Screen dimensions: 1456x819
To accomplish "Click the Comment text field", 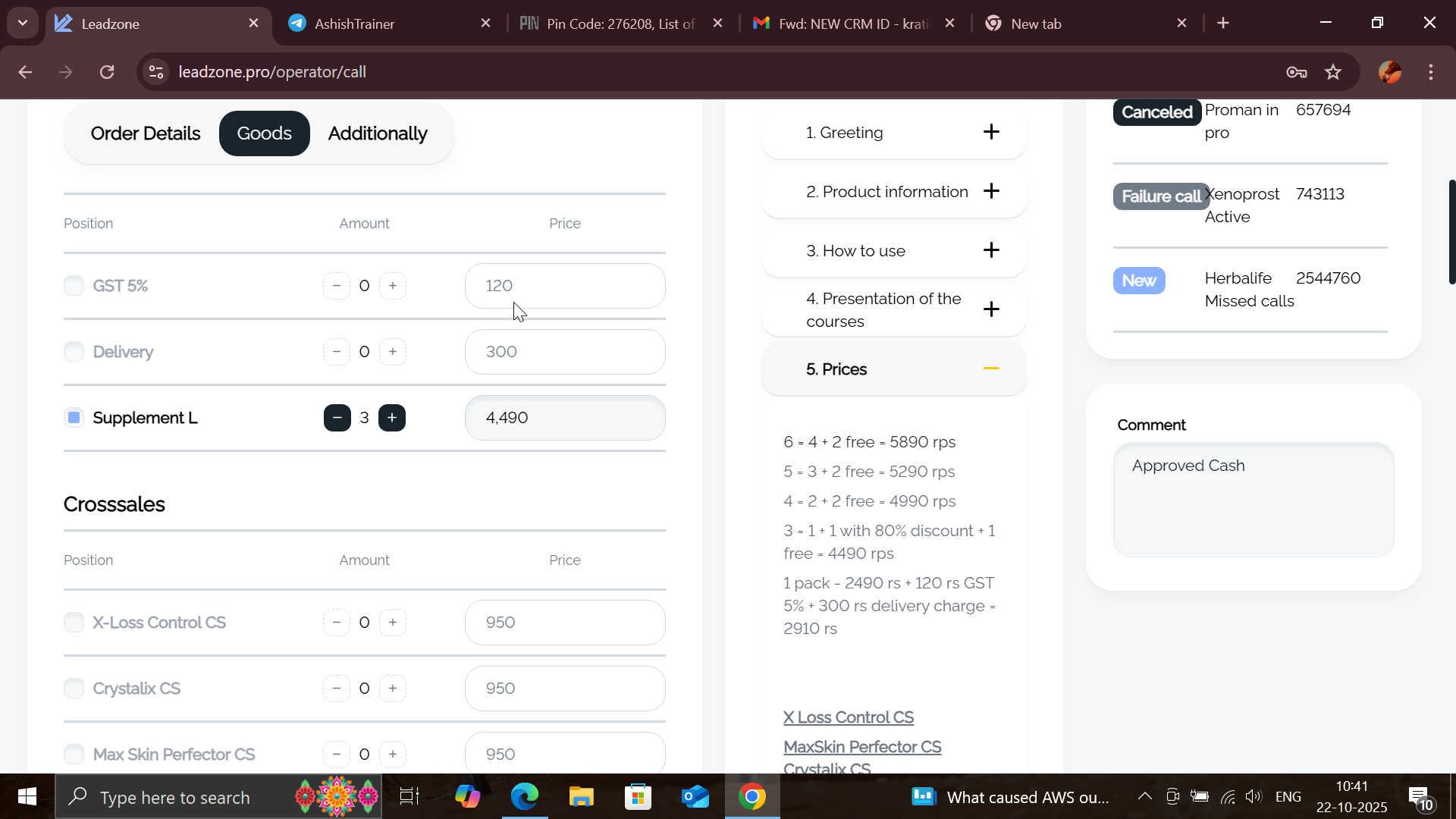I will pyautogui.click(x=1253, y=500).
